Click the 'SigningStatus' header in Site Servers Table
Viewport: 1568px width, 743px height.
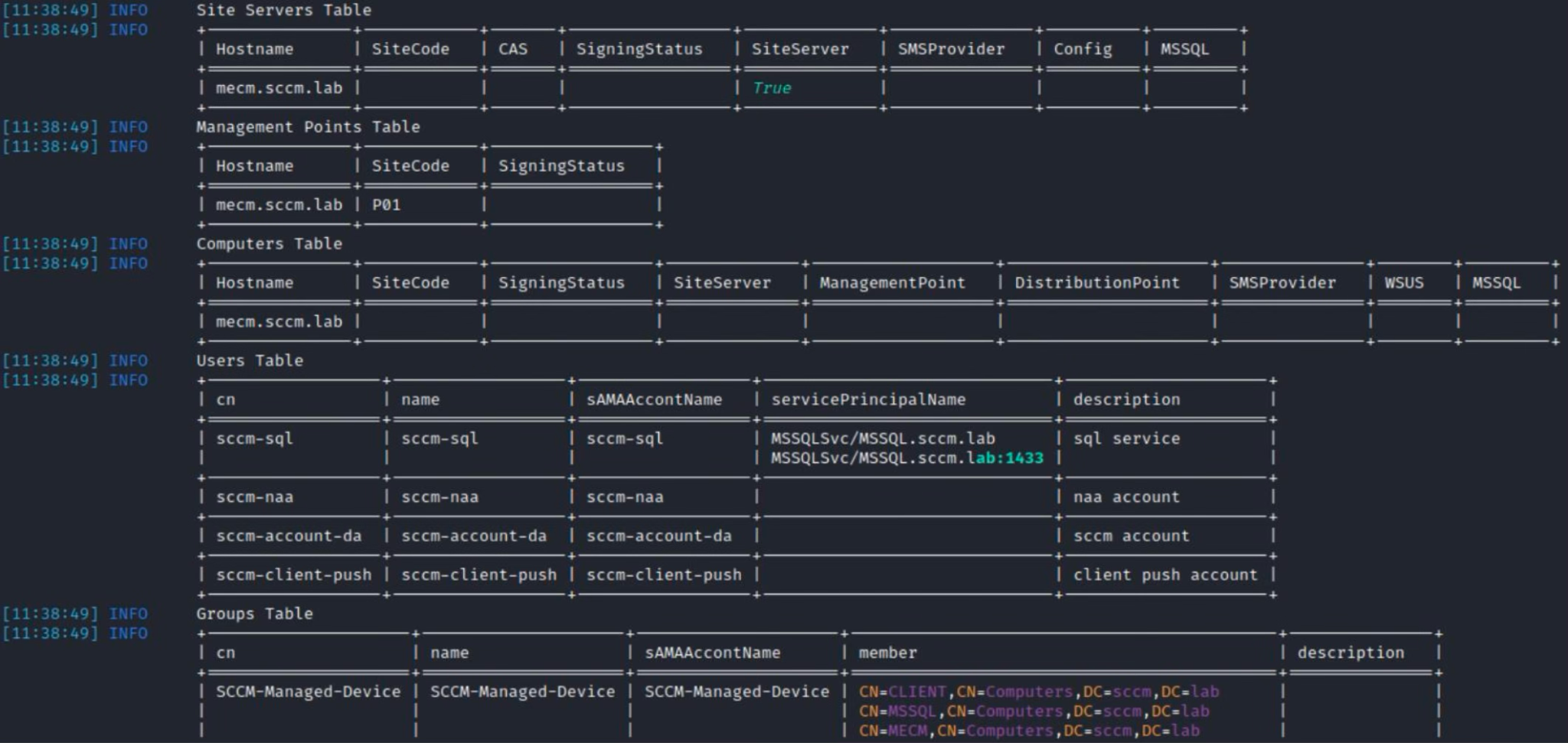tap(639, 49)
